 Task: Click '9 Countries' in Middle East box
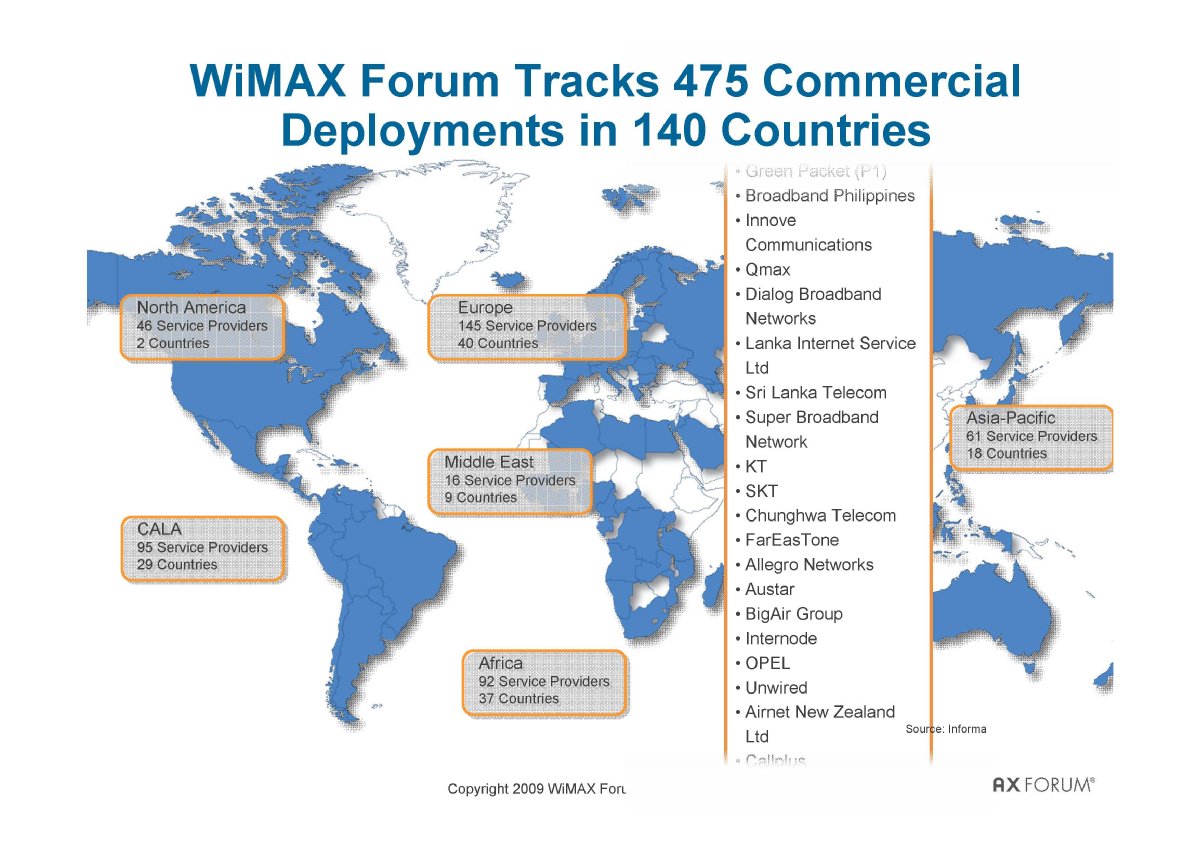(481, 498)
